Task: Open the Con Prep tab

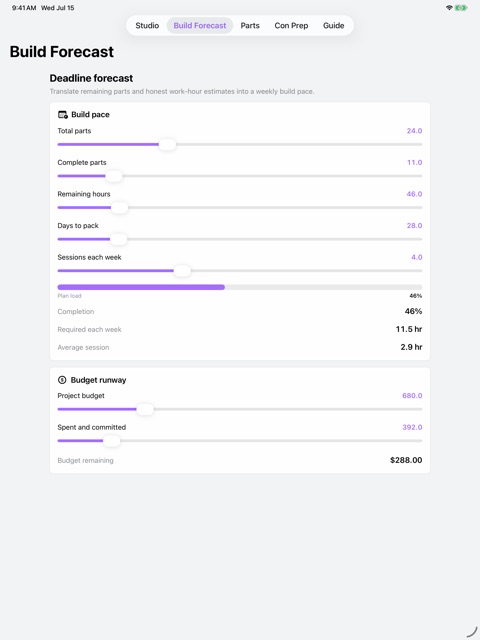Action: pos(291,25)
